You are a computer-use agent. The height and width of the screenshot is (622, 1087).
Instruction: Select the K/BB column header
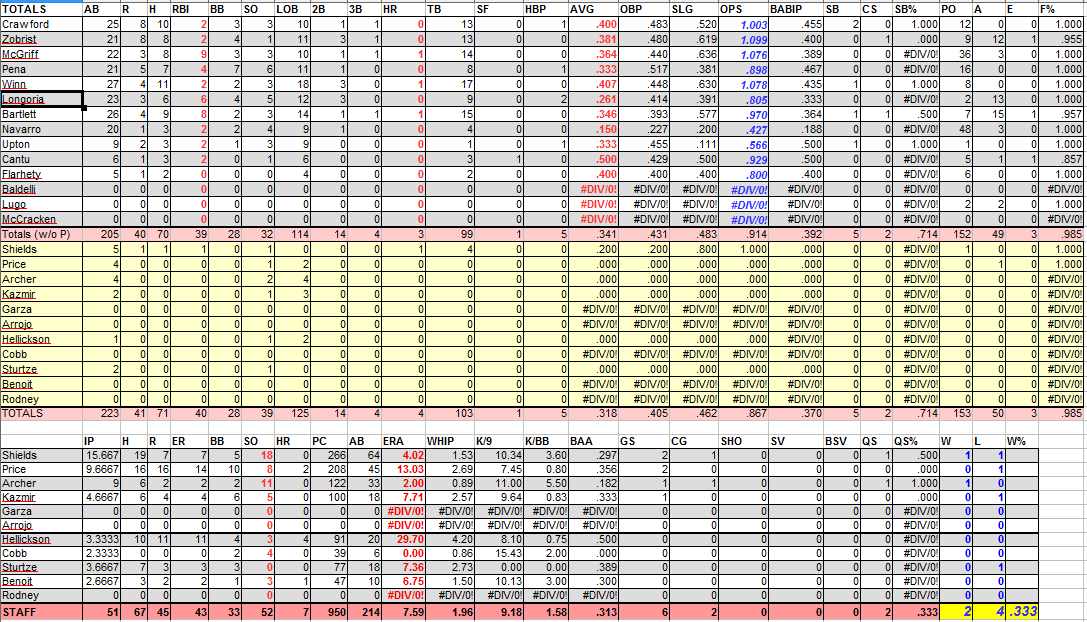546,441
